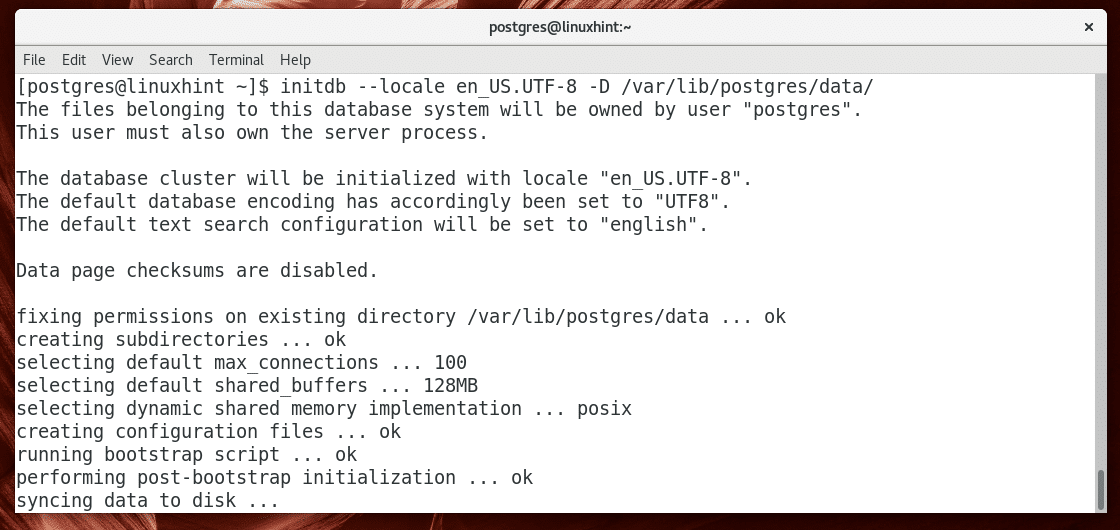
Task: Click the 'syncing data to disk' line
Action: [x=147, y=501]
